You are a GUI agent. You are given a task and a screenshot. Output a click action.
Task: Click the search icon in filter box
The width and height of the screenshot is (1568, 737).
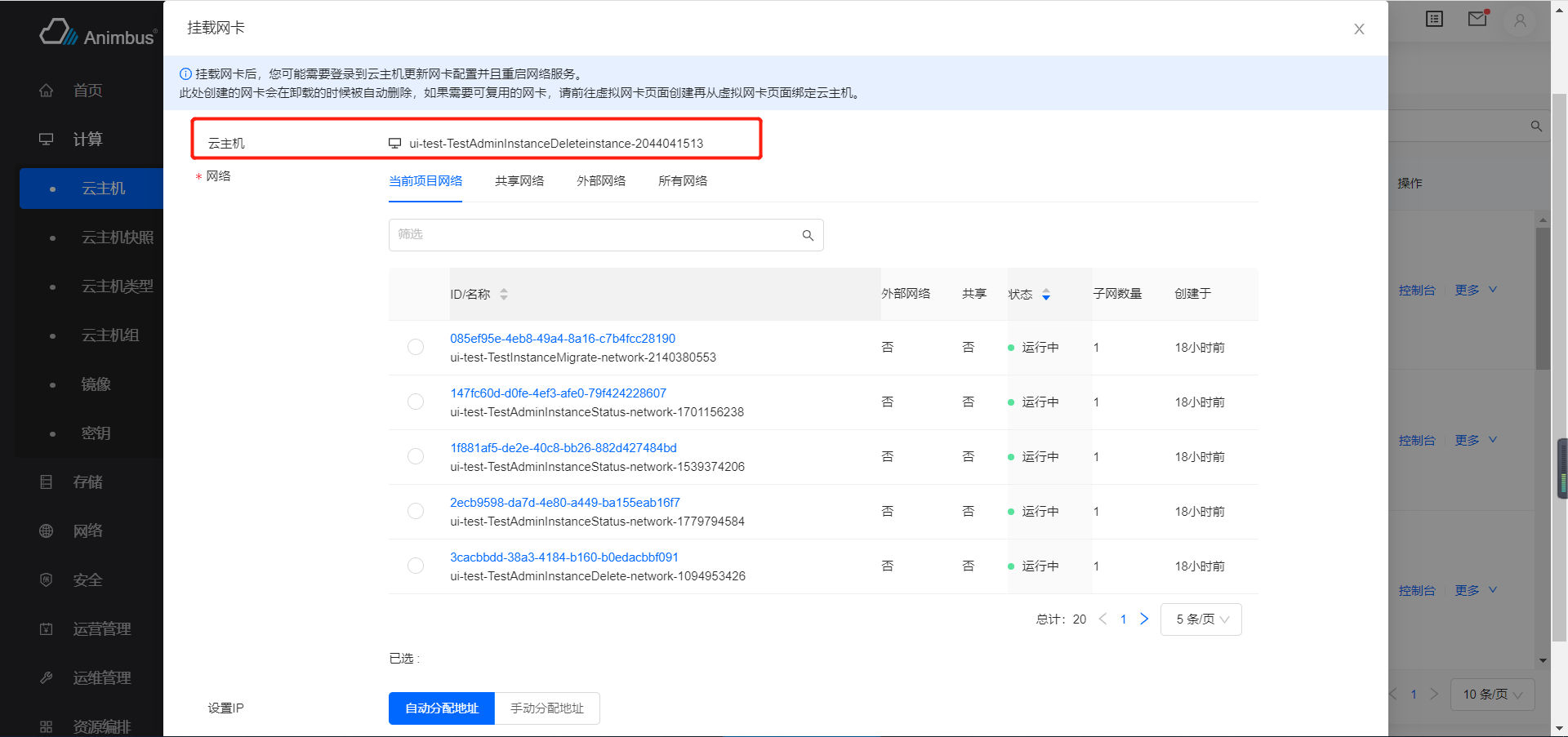[808, 235]
